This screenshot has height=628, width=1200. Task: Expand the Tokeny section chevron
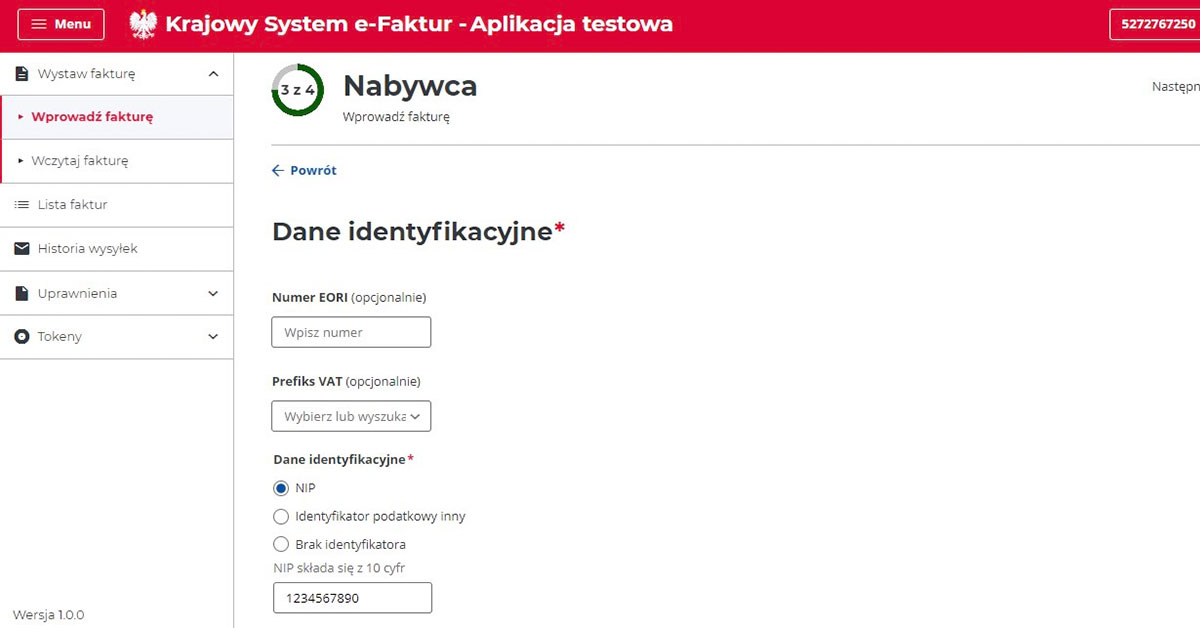pos(213,337)
